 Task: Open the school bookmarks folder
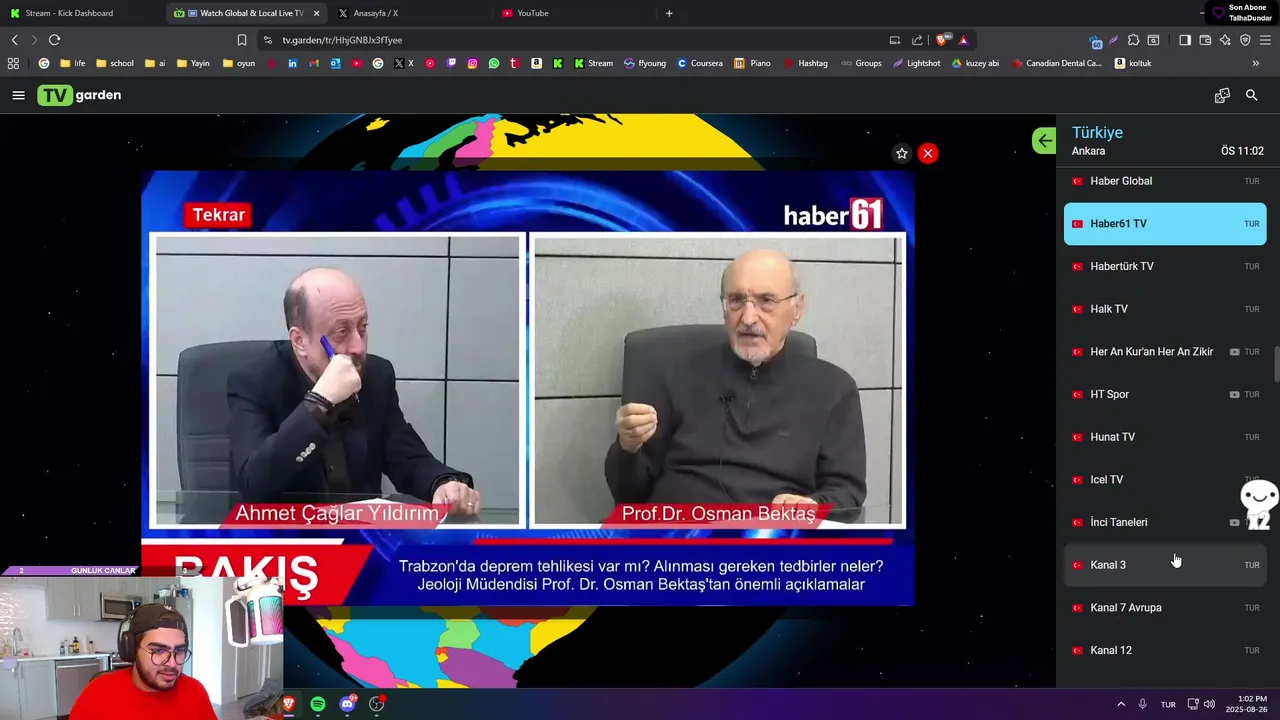[115, 63]
